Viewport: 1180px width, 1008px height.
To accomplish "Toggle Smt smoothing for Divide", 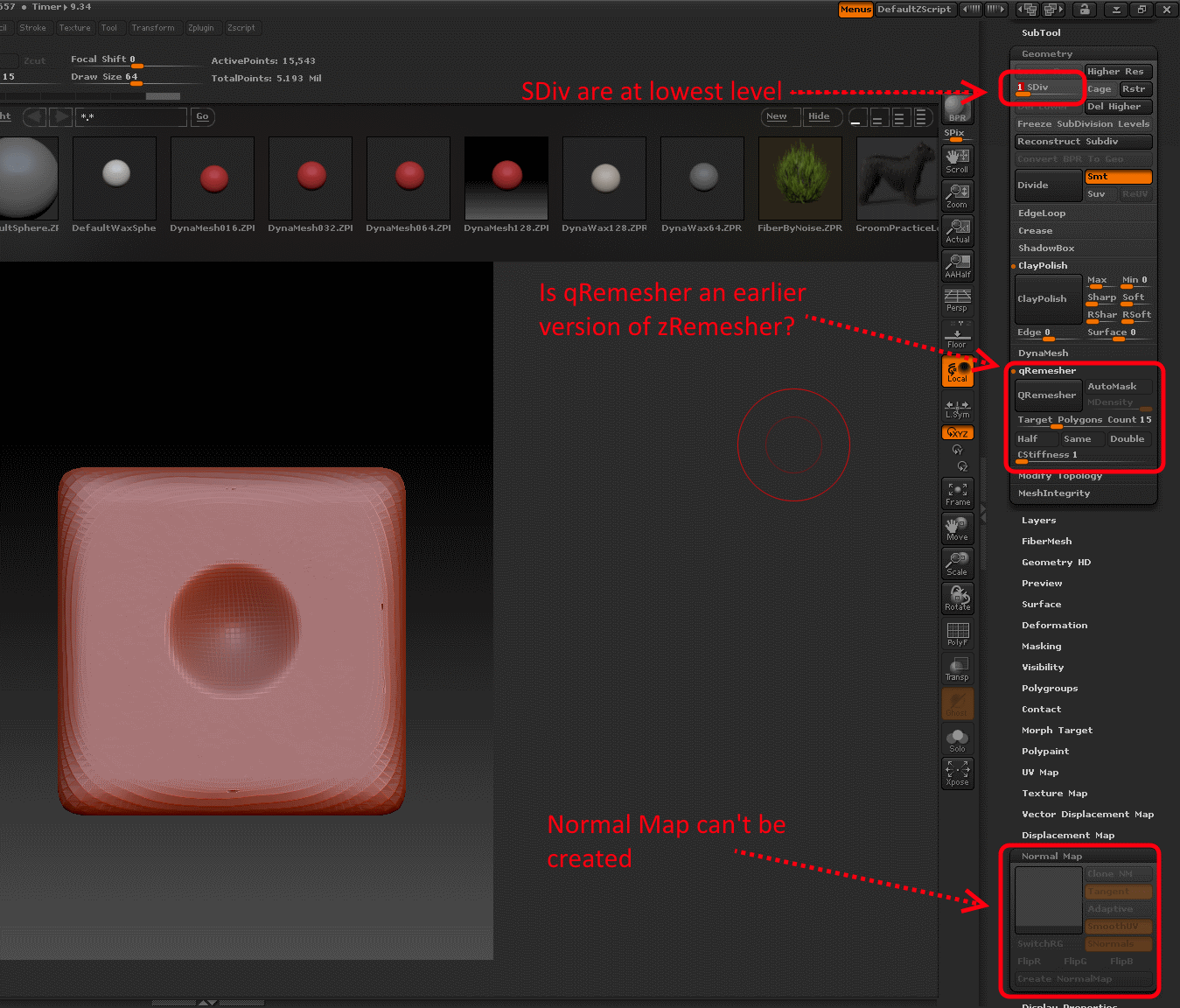I will coord(1119,177).
